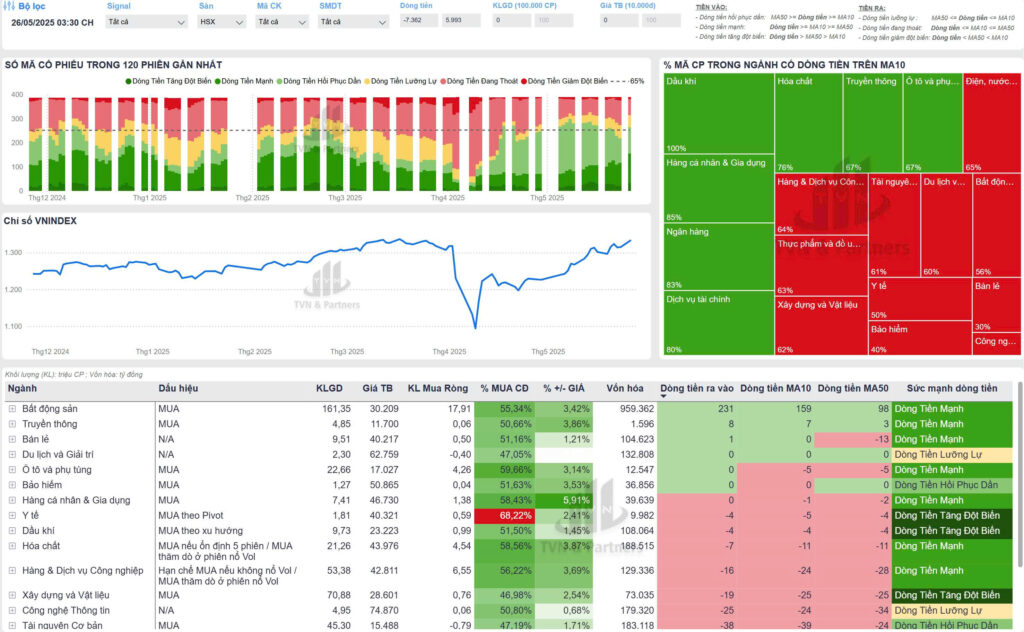The height and width of the screenshot is (632, 1024).
Task: Expand the Bất động sản row
Action: pos(12,409)
